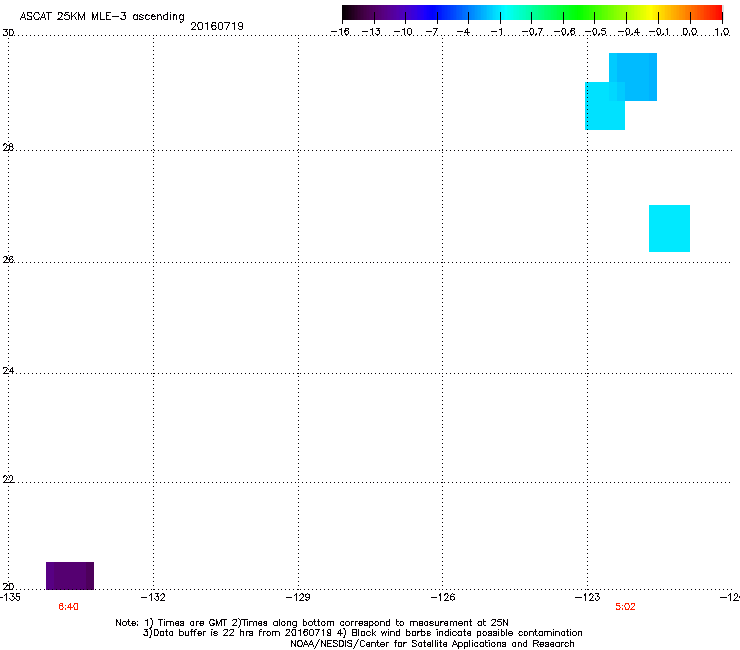Click the colorbar tick label 1.0
The height and width of the screenshot is (650, 740).
pyautogui.click(x=722, y=32)
